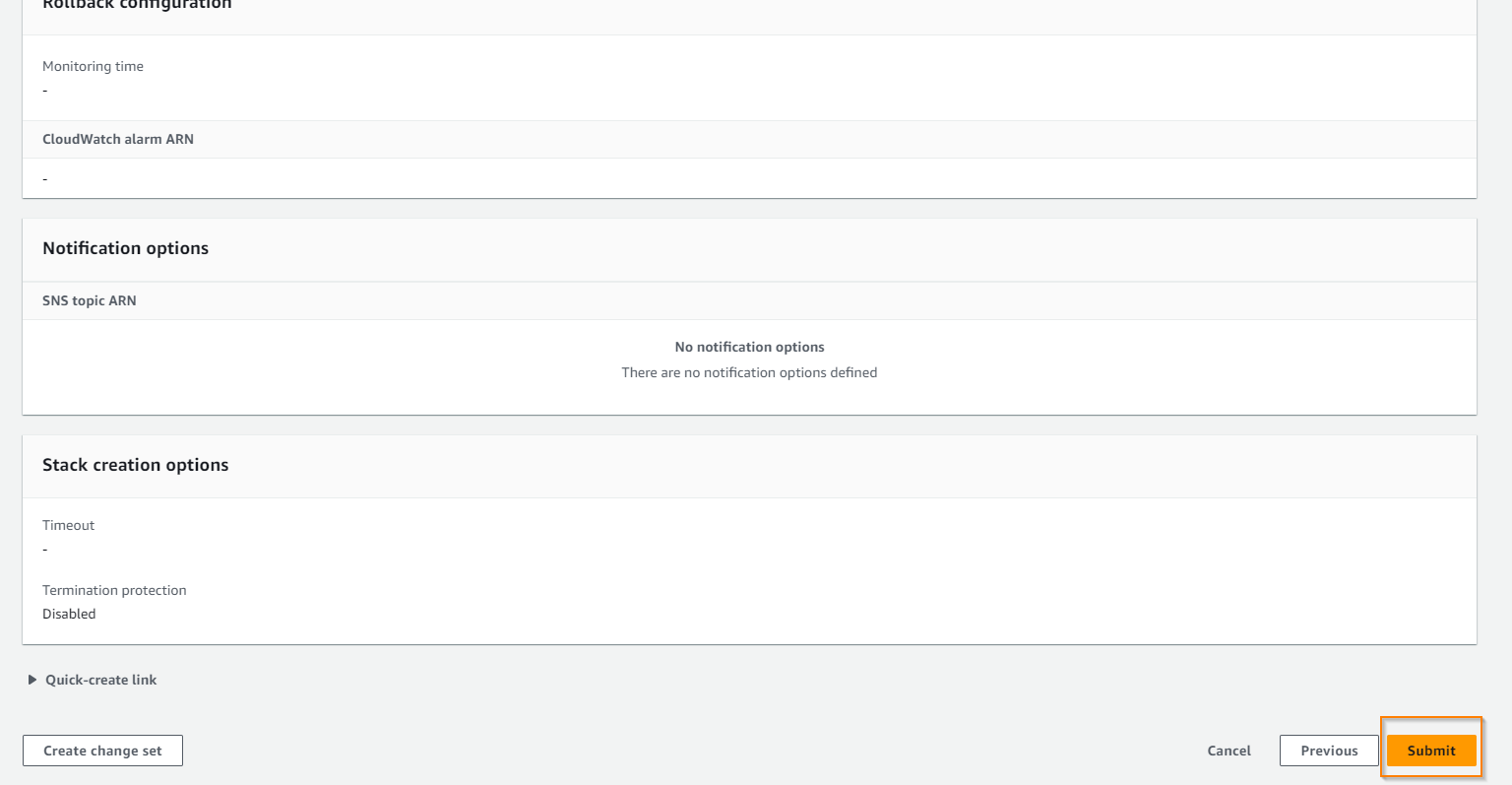Cancel the stack creation
Screen dimensions: 1512x785
[1228, 751]
